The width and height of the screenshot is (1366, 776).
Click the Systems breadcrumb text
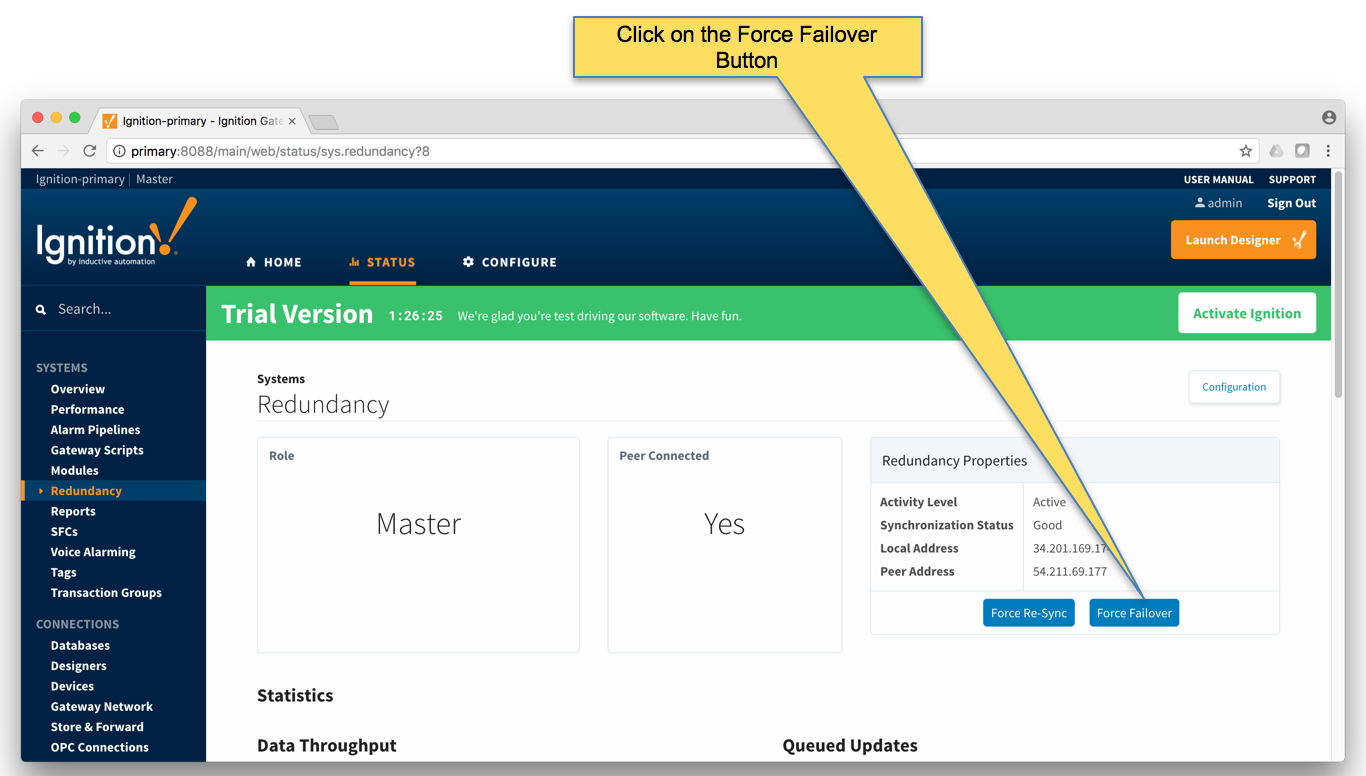tap(281, 379)
